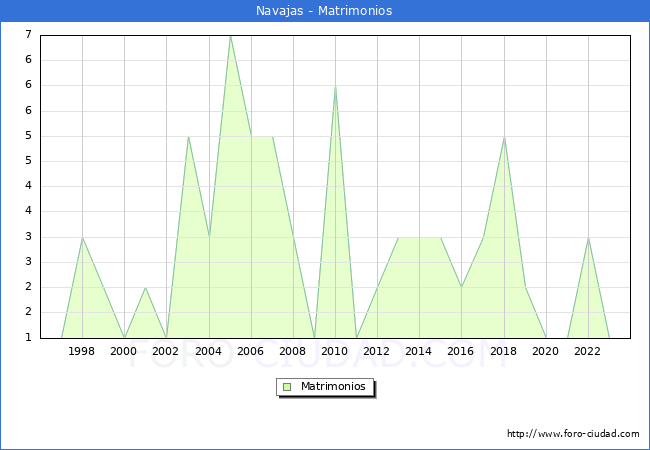Click the 2008 x-axis year label
Screen dimensions: 650x450
pyautogui.click(x=292, y=351)
